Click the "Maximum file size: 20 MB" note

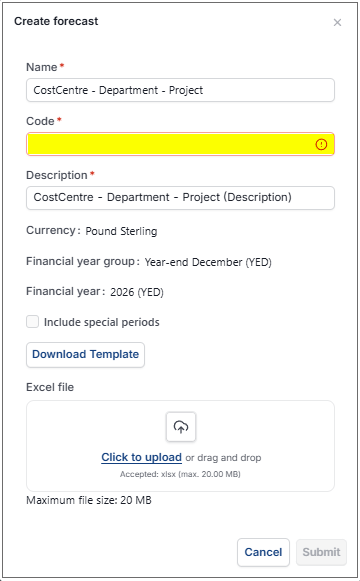coord(89,501)
